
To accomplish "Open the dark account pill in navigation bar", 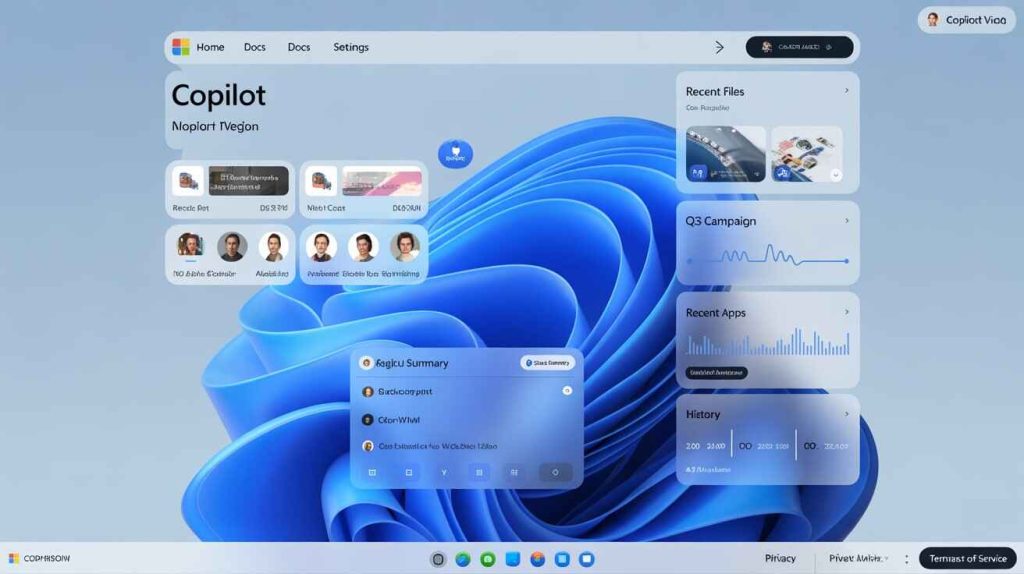I will [x=799, y=47].
